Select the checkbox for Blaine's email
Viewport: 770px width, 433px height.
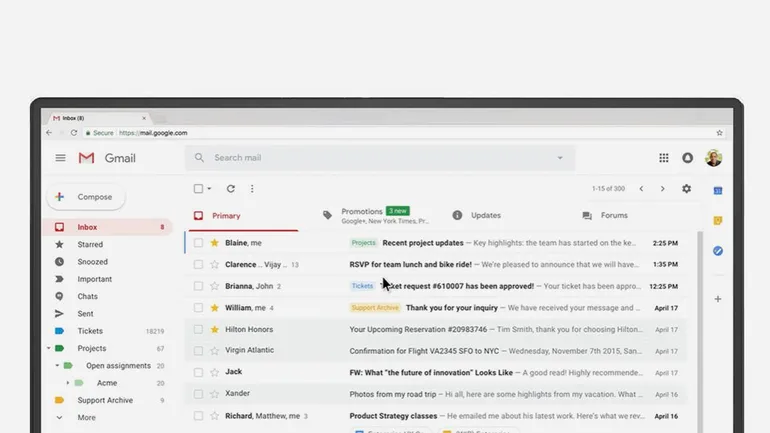click(198, 243)
